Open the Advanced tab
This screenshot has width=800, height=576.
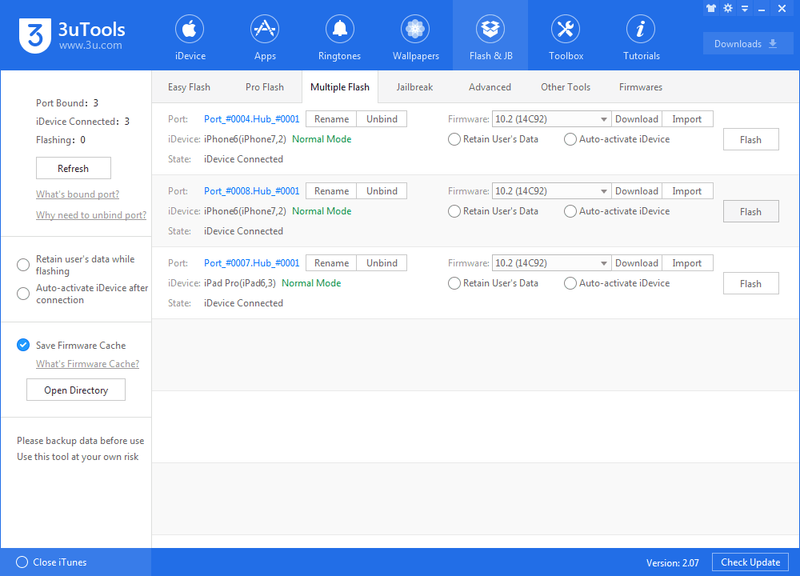(490, 87)
